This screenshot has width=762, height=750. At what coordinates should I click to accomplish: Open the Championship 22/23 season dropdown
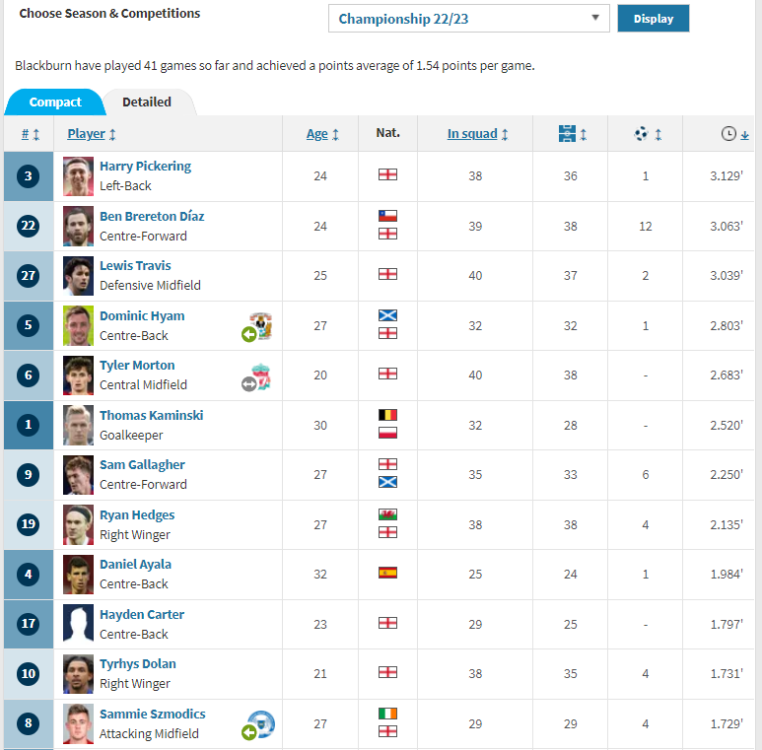tap(468, 19)
